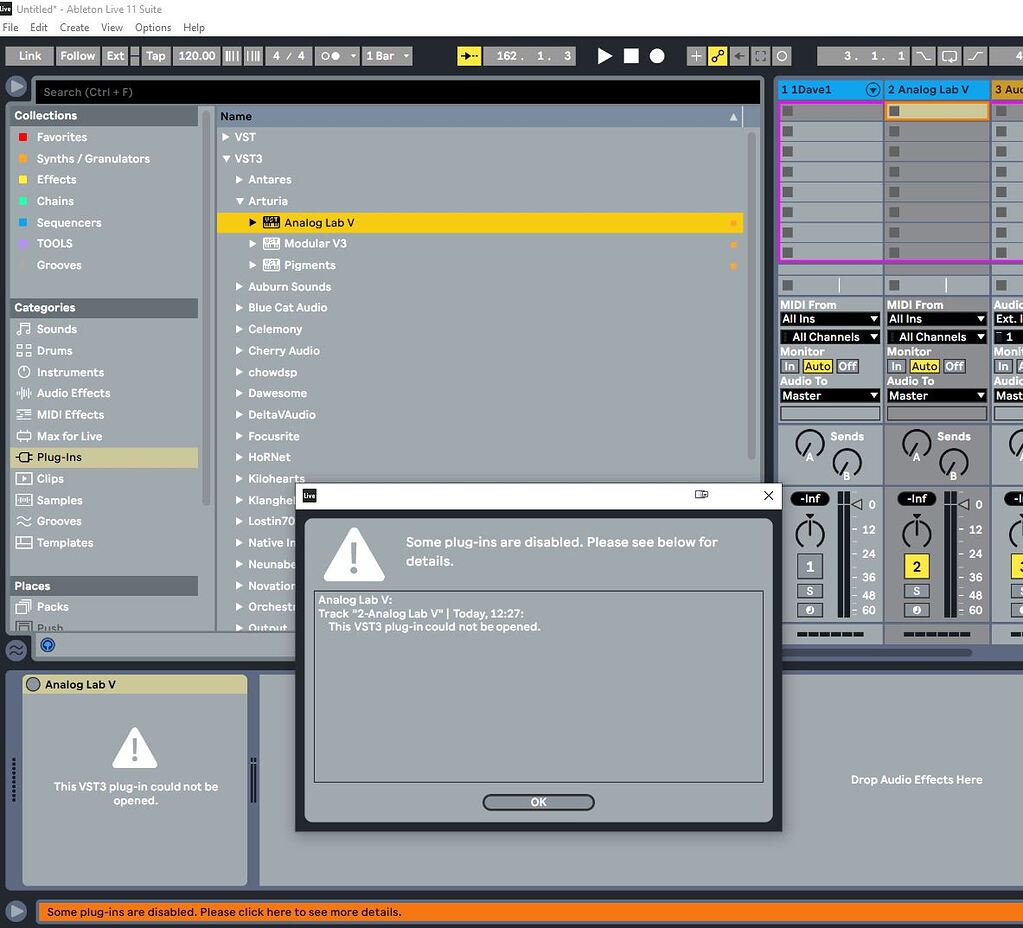Enable Follow playback toggle
The height and width of the screenshot is (928, 1023).
[x=77, y=56]
